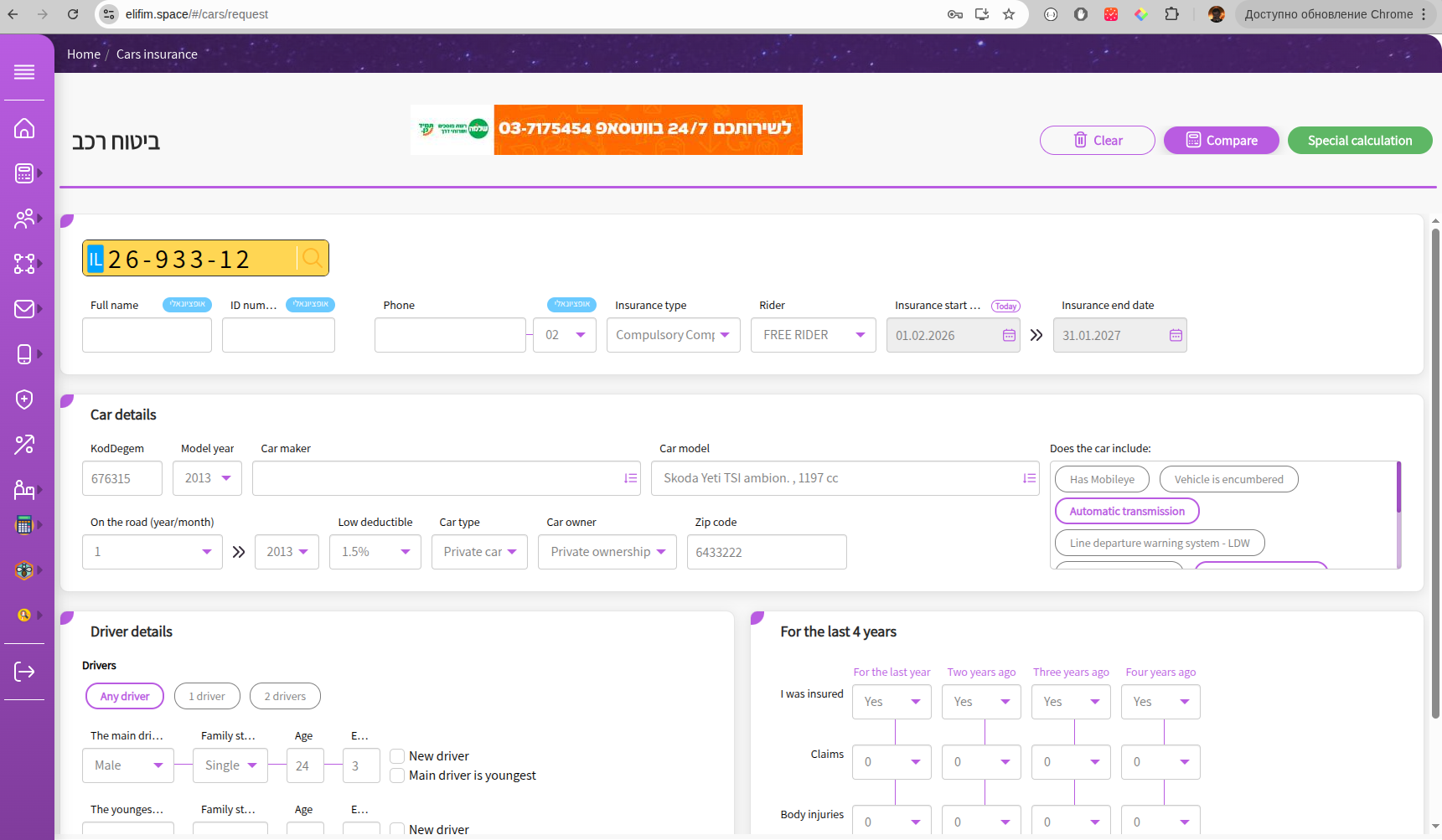The image size is (1442, 840).
Task: Click inside the Zip code field
Action: point(766,551)
